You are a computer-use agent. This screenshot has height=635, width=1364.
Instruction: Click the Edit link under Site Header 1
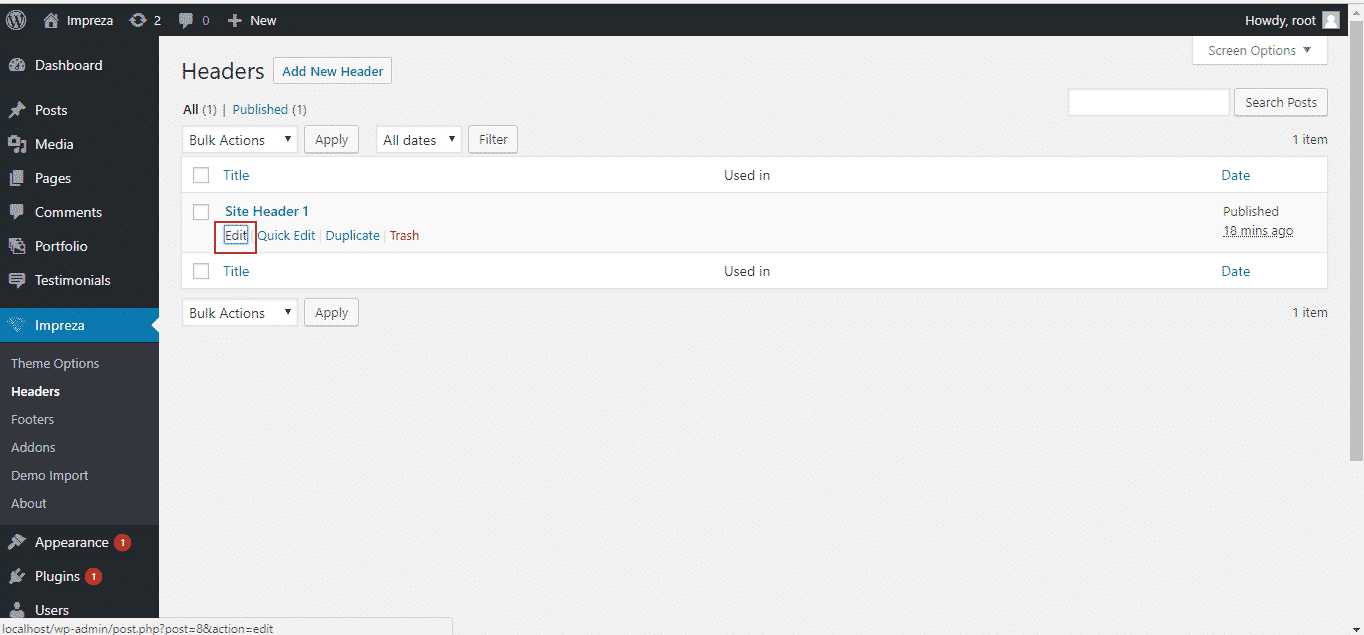click(235, 236)
